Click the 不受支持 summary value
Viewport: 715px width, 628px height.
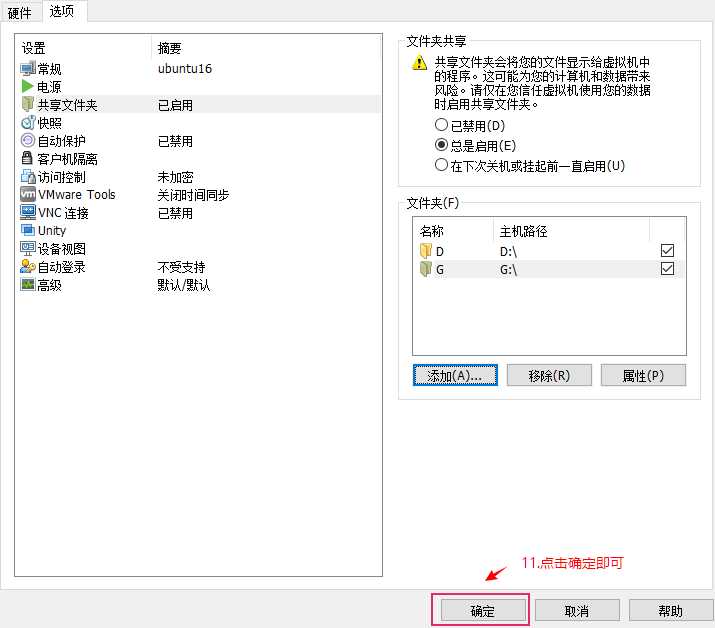click(x=181, y=267)
